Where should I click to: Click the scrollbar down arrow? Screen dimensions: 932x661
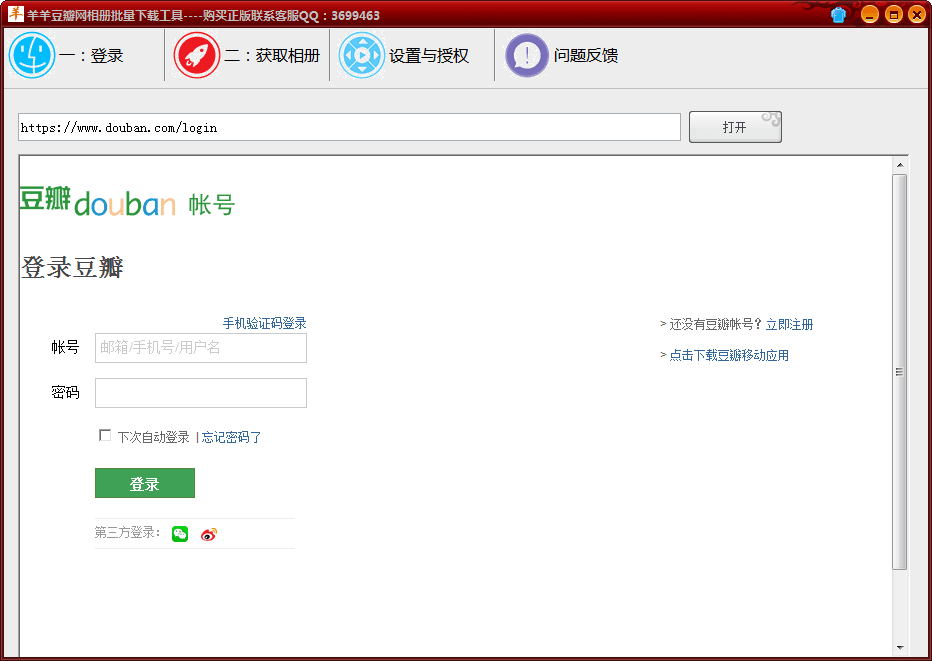coord(899,647)
